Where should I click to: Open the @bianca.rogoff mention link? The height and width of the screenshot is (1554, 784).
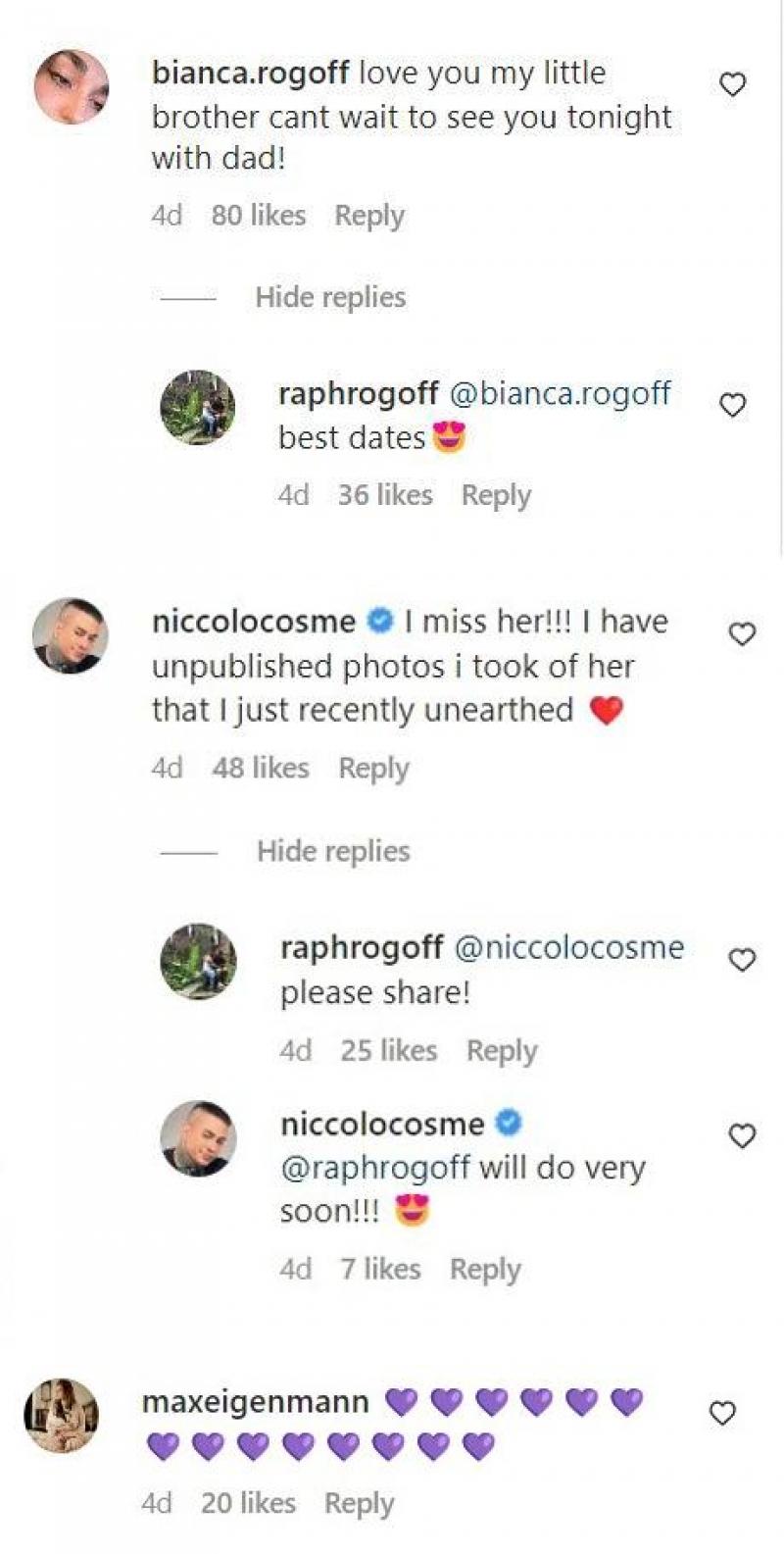pos(560,393)
